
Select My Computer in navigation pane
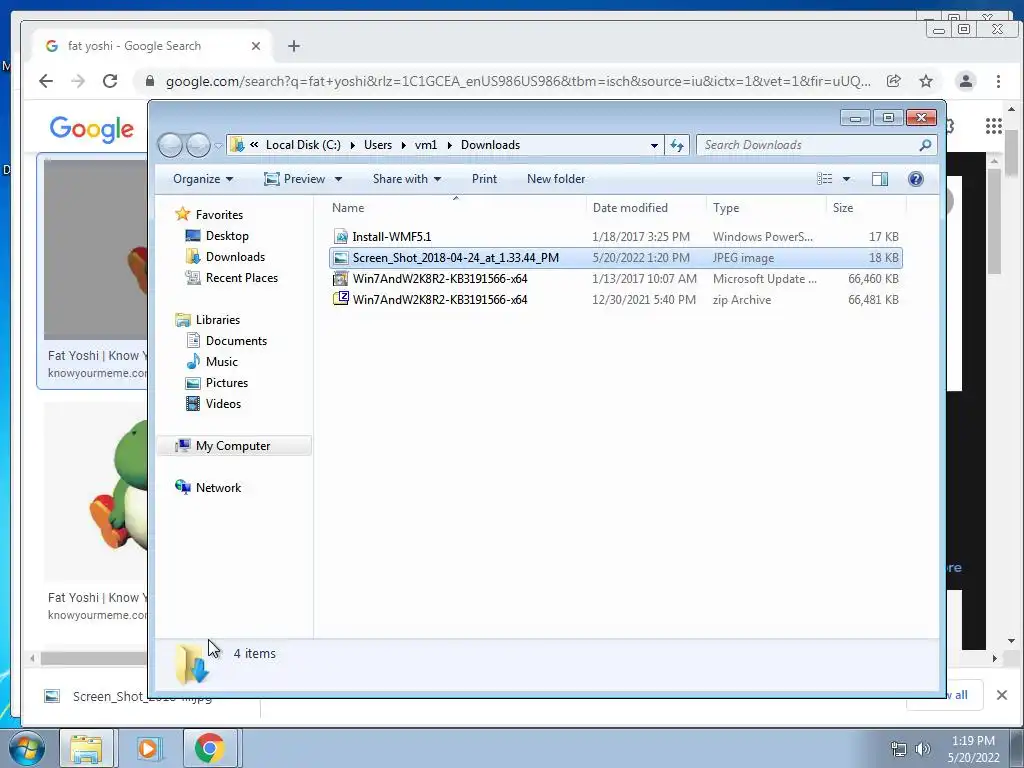pos(232,446)
